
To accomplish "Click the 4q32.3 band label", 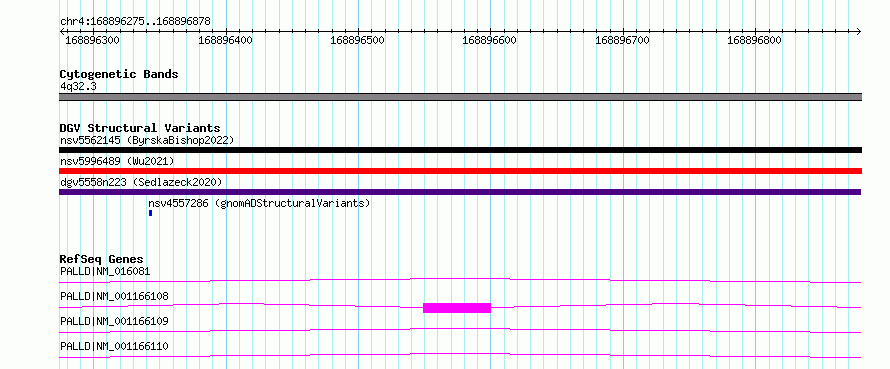I will [78, 86].
